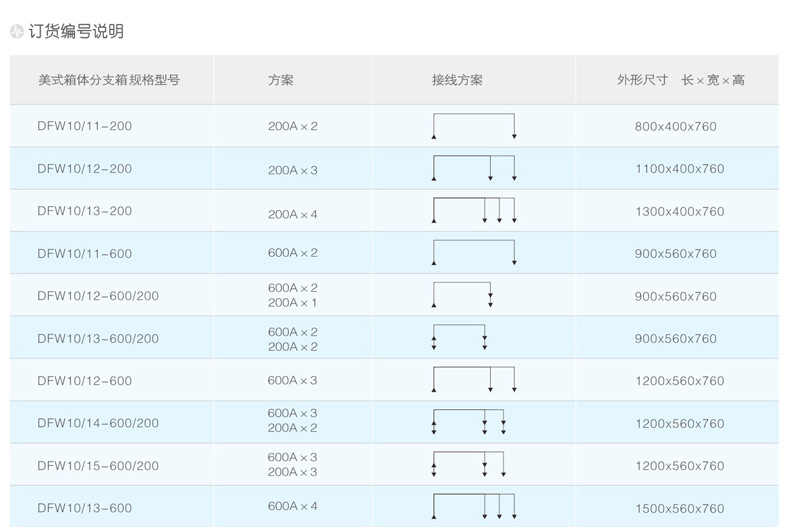Select 1200x560x760 in DFW10/12-600 row
This screenshot has height=527, width=790.
(x=680, y=381)
